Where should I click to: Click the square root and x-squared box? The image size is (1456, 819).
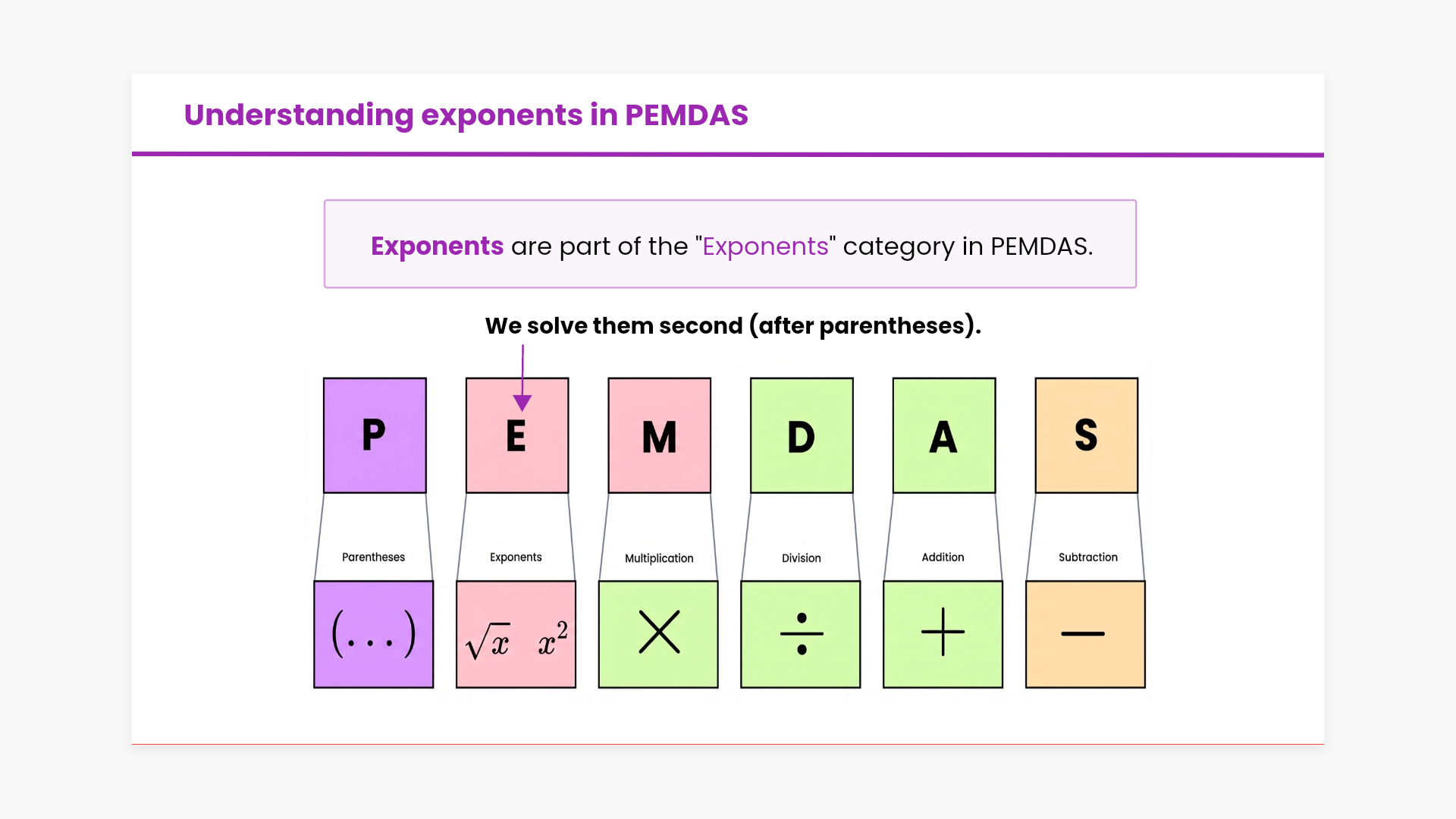coord(516,634)
